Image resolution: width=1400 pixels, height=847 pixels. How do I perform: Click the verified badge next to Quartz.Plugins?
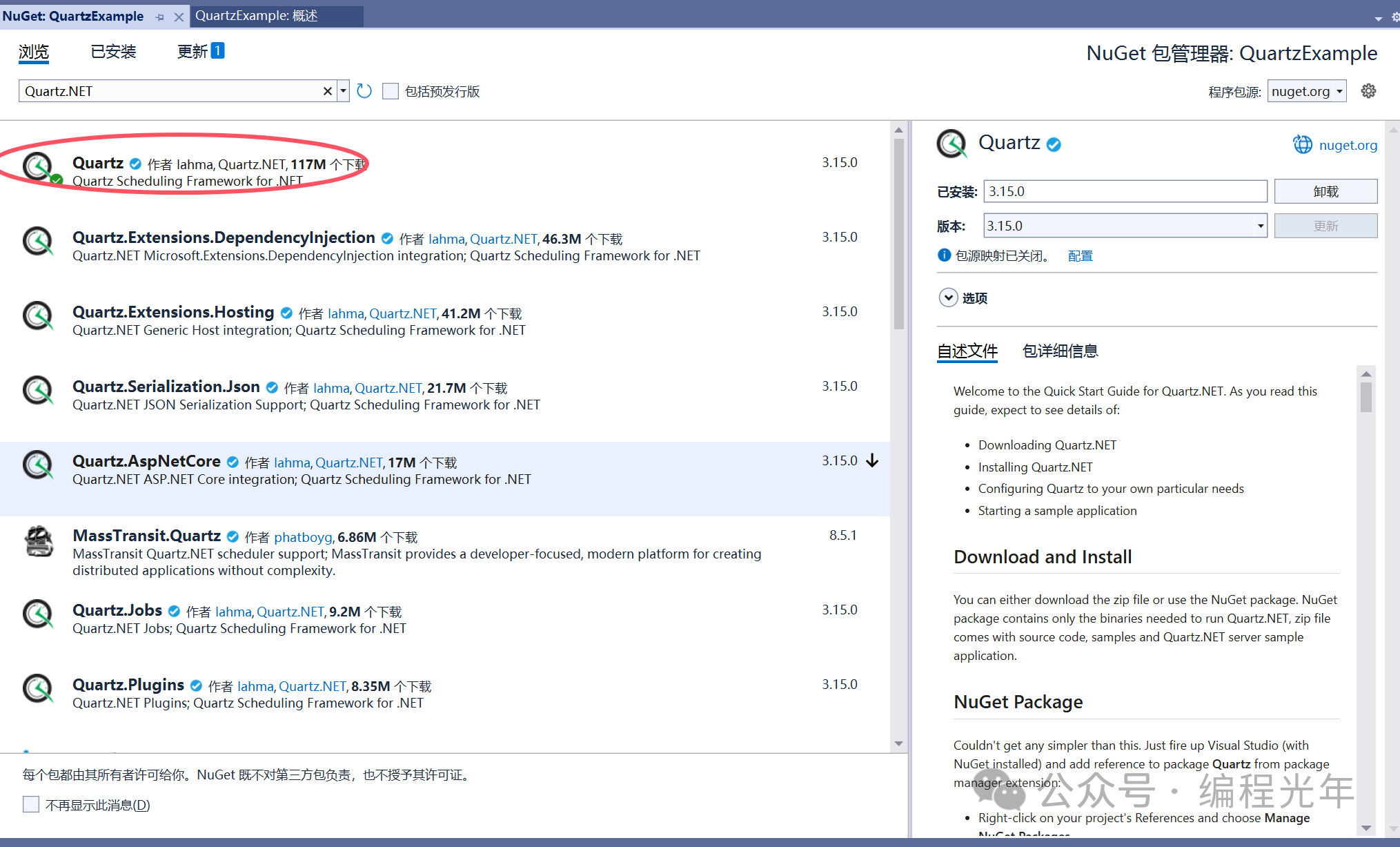tap(196, 685)
